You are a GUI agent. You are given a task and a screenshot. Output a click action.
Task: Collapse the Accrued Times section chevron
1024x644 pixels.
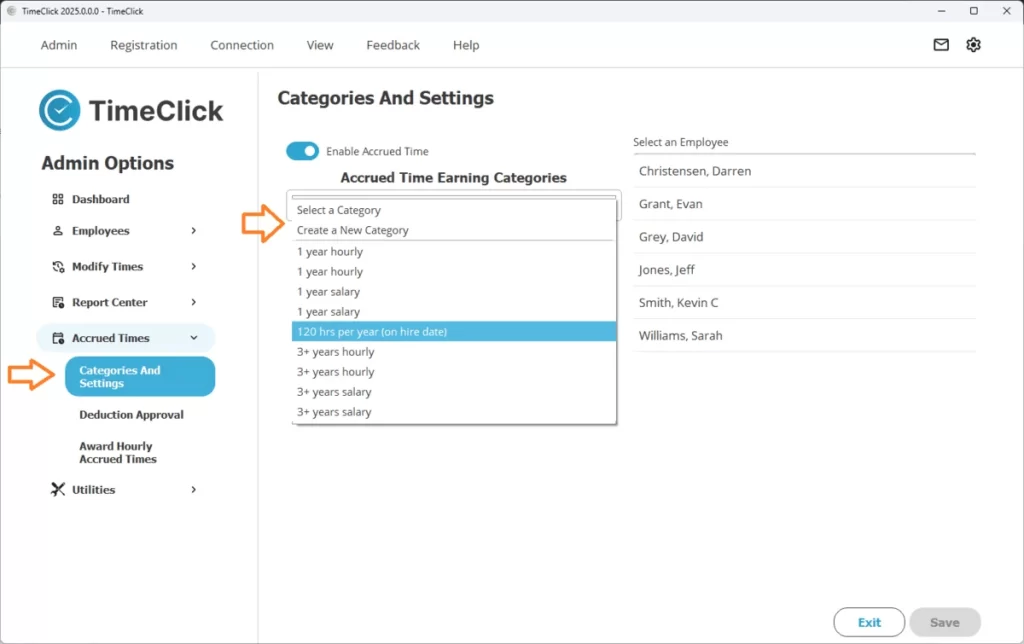tap(193, 338)
